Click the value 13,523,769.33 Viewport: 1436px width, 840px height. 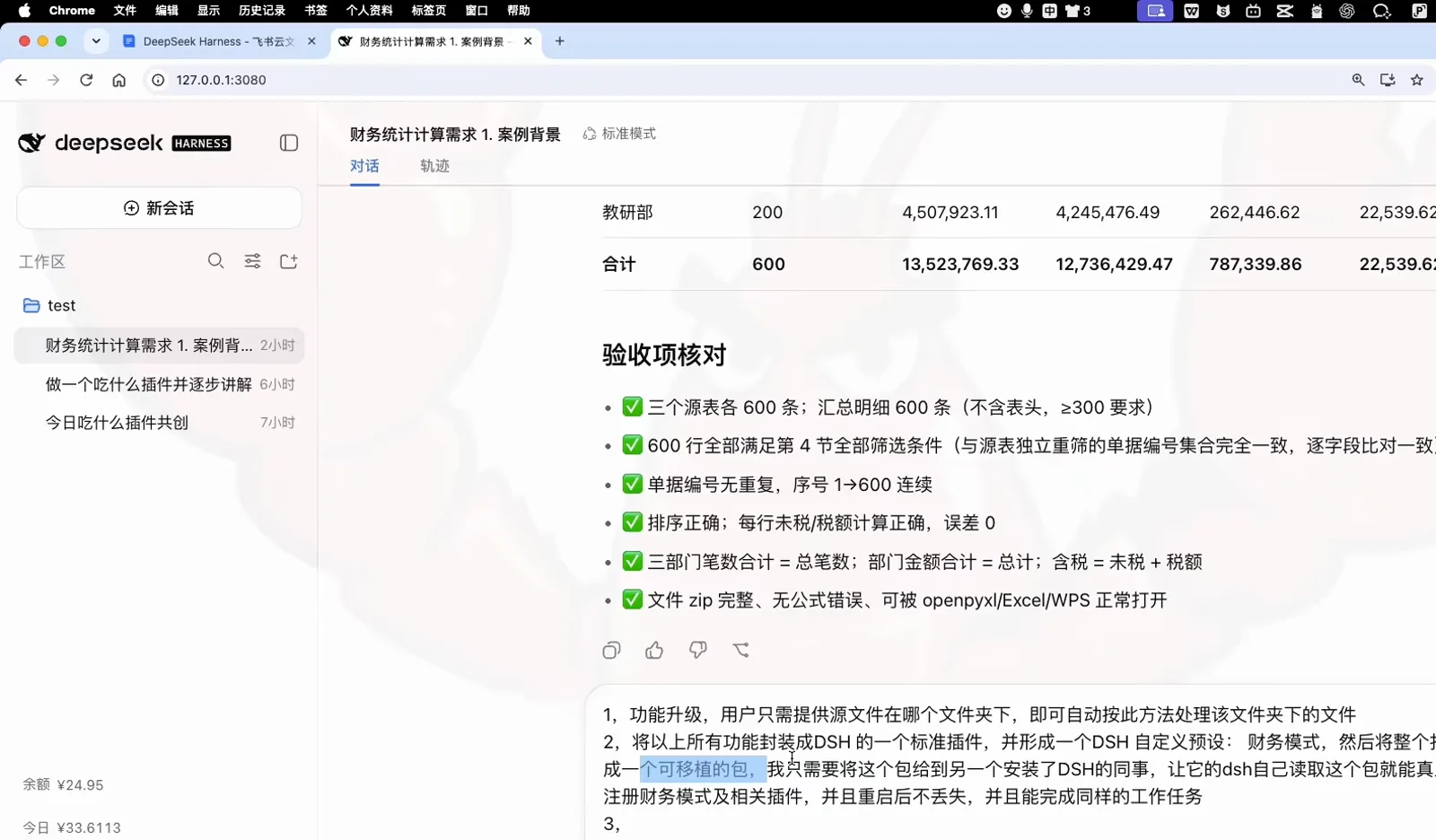point(960,264)
